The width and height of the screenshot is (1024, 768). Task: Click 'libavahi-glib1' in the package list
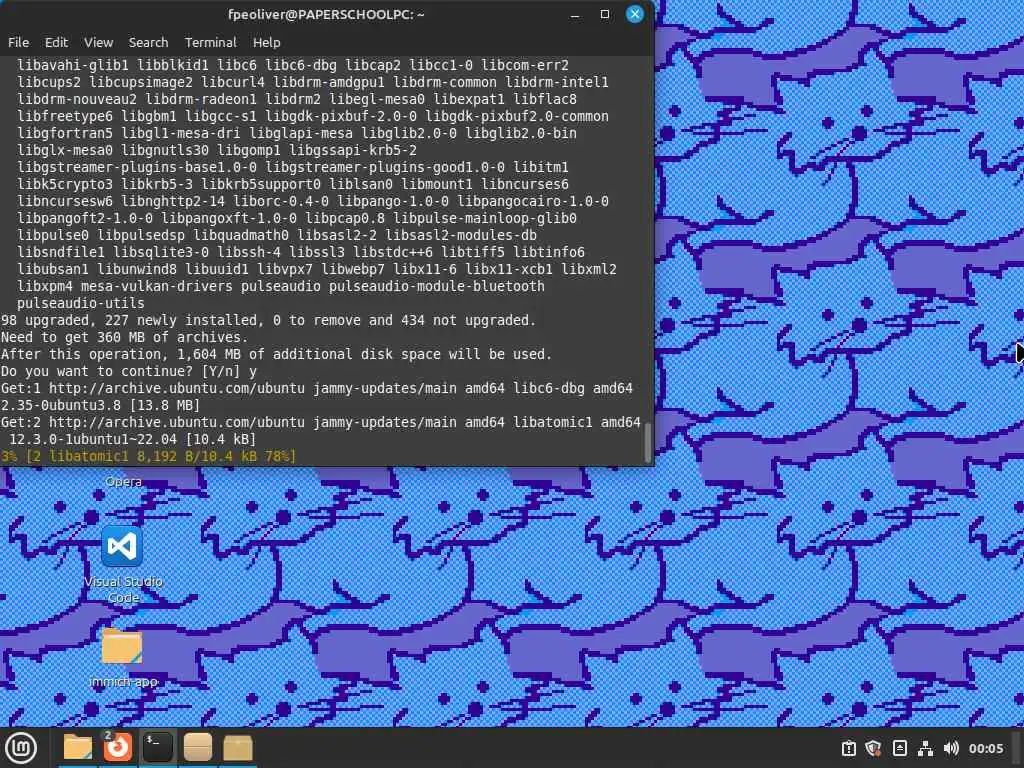pos(72,65)
